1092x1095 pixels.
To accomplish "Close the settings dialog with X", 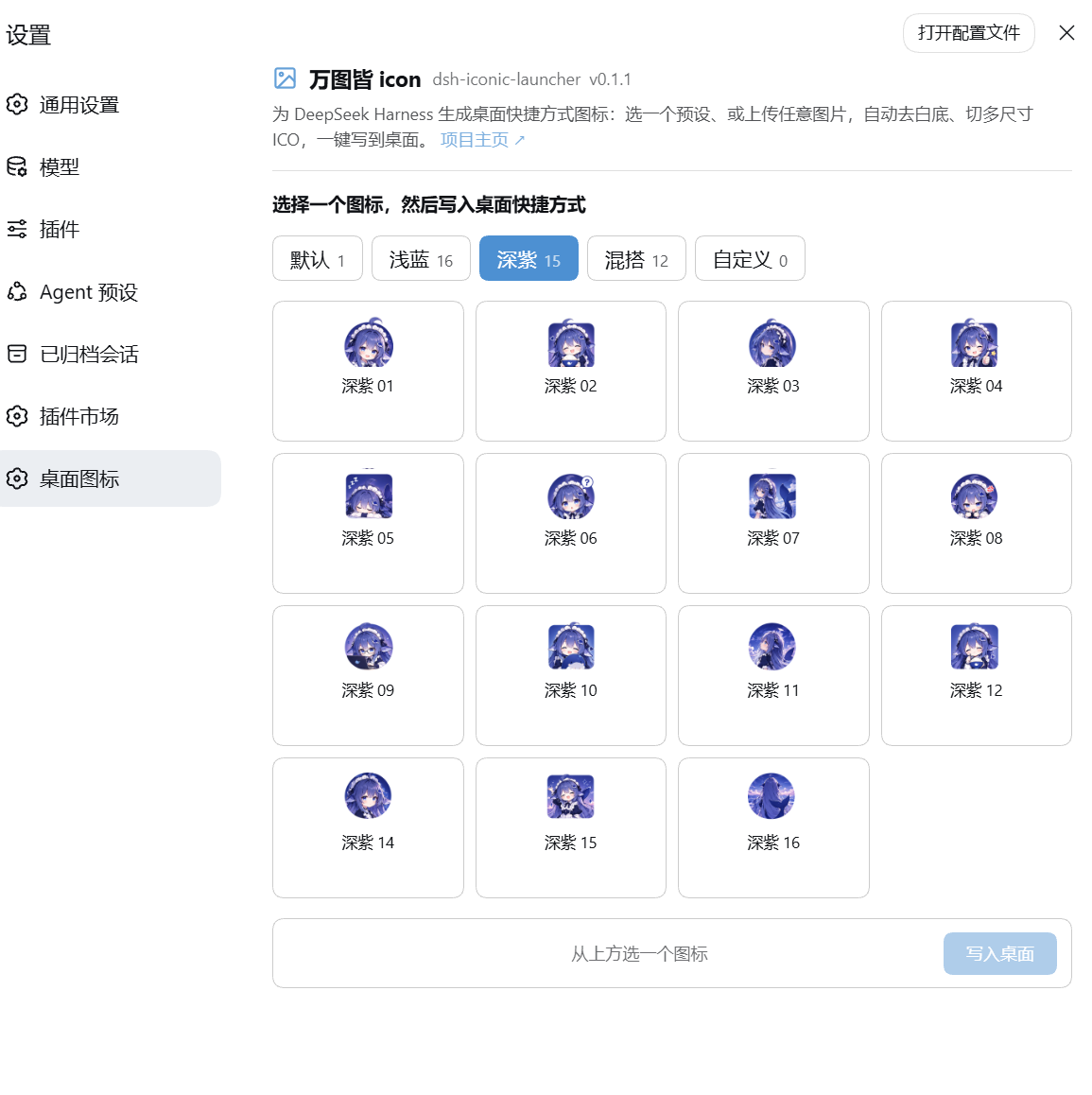I will coord(1066,33).
